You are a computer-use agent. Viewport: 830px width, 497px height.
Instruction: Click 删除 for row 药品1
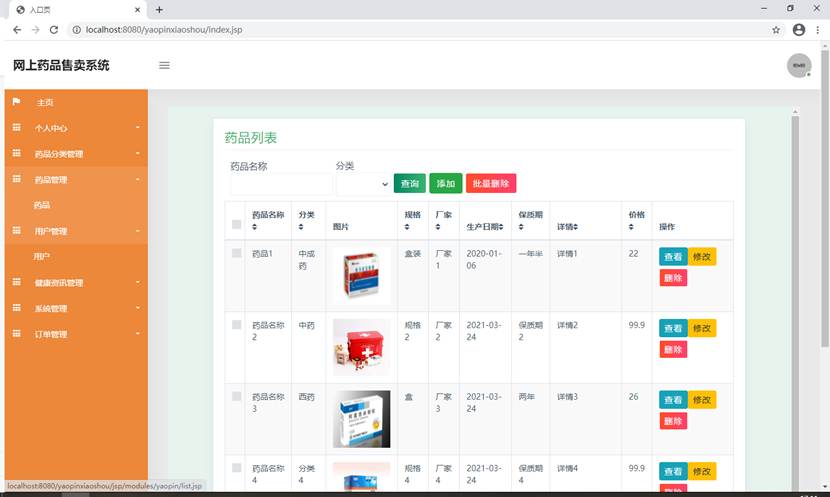click(673, 278)
